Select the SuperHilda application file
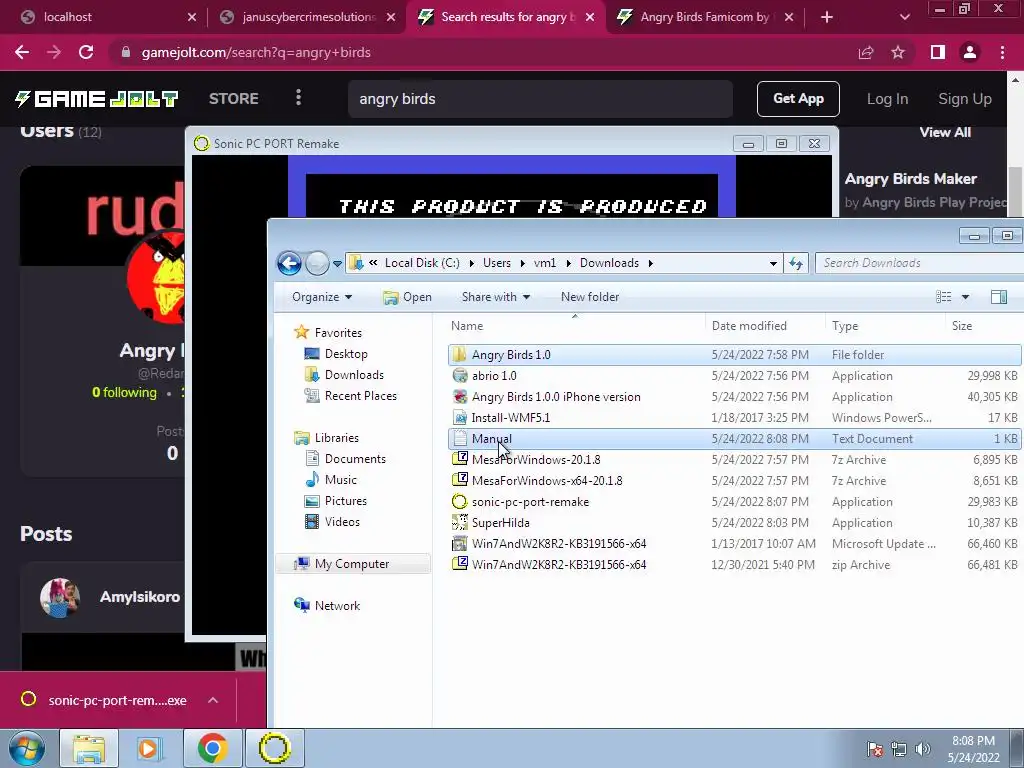 pos(734,522)
